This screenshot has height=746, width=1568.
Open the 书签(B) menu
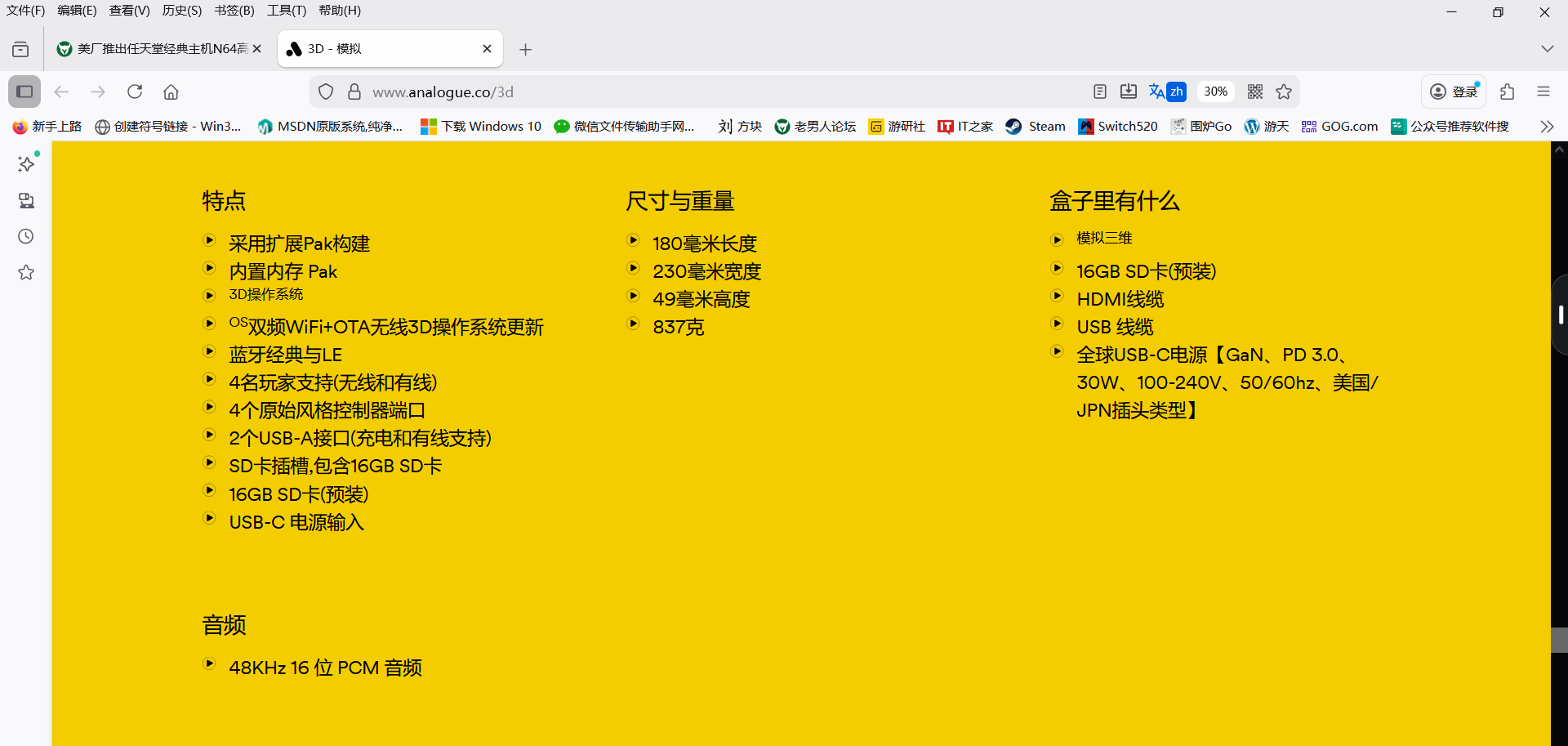click(234, 11)
